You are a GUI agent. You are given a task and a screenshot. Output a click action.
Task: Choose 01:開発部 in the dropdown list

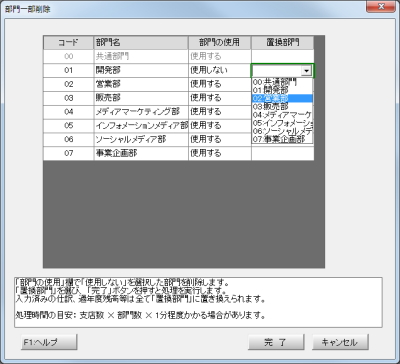[x=282, y=90]
